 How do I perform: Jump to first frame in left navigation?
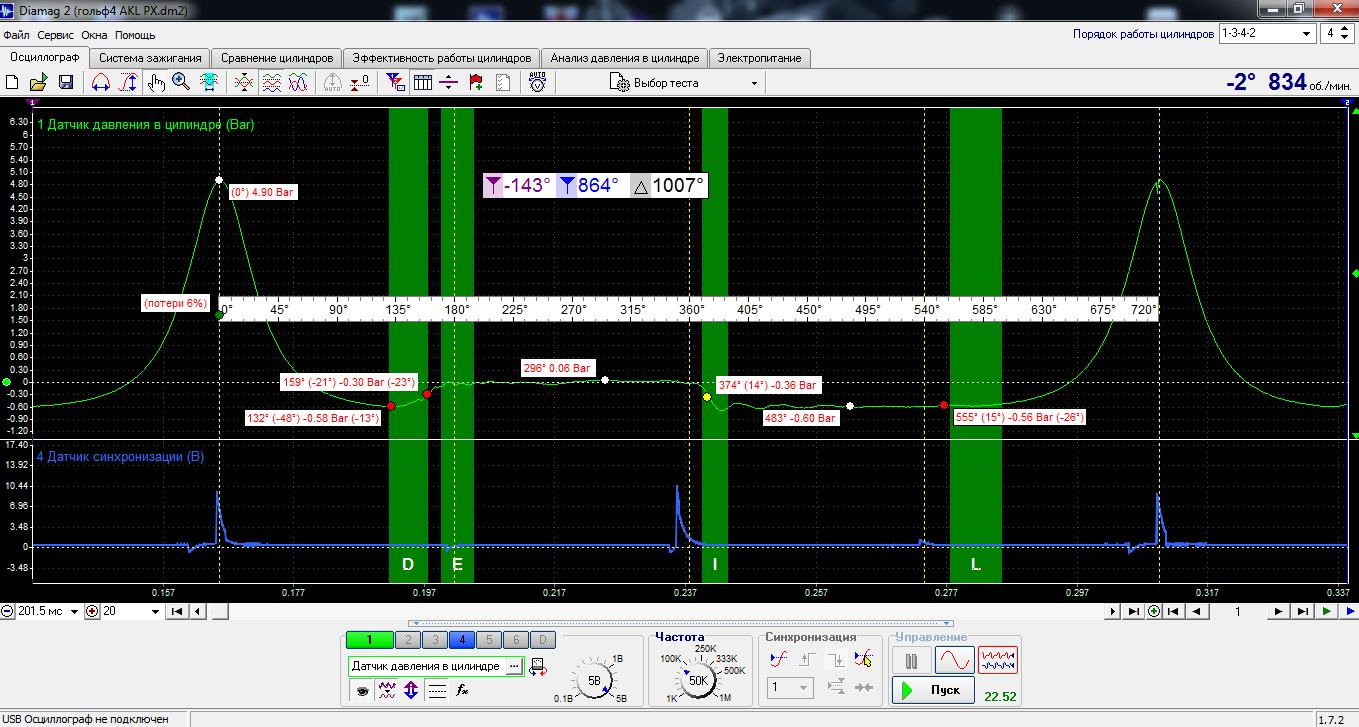tap(176, 611)
